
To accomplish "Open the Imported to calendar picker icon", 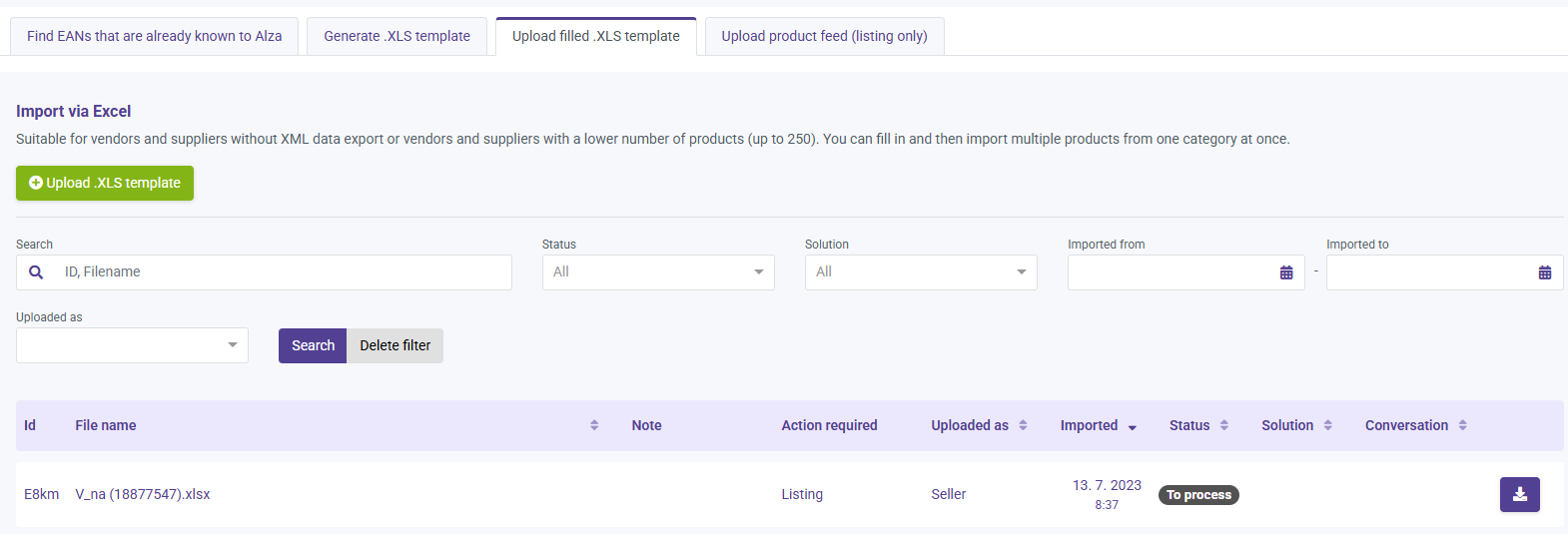I will tap(1545, 272).
